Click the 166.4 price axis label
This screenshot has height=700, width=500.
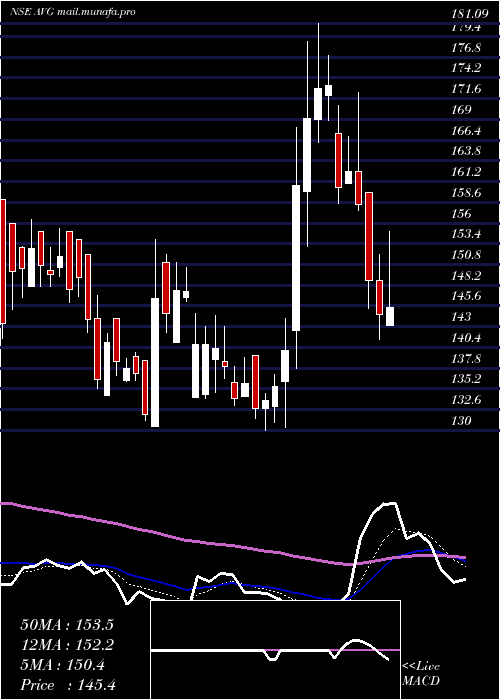click(x=466, y=131)
